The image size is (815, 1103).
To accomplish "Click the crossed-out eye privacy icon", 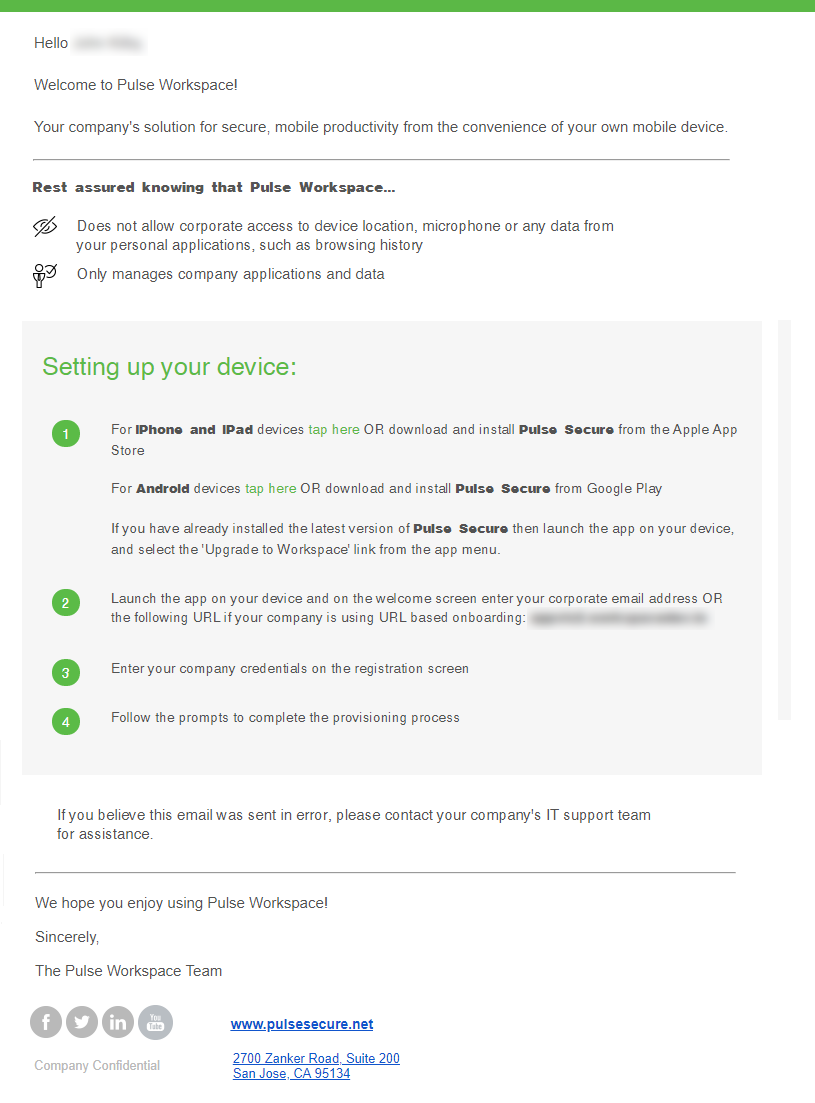I will pos(45,227).
